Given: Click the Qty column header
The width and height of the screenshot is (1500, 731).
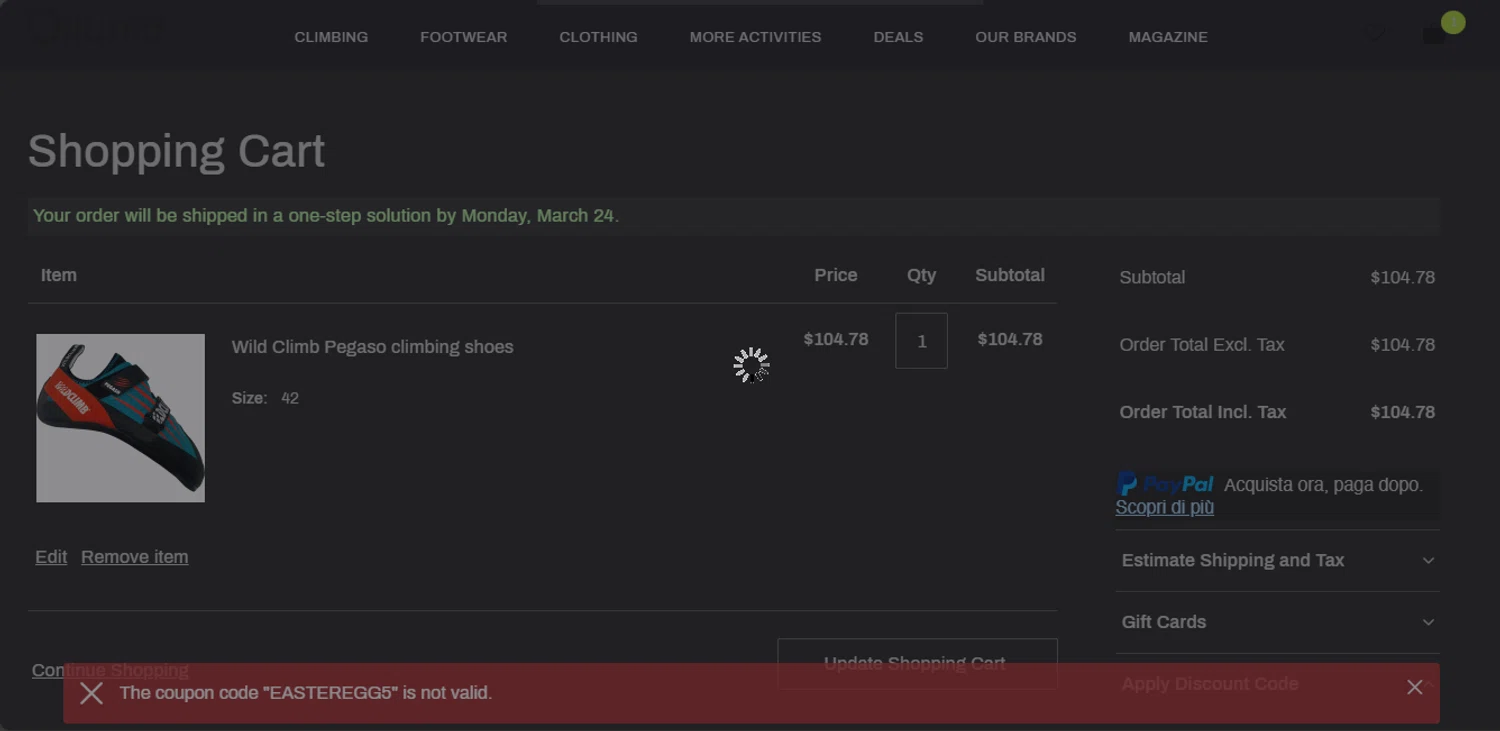Looking at the screenshot, I should pos(921,275).
